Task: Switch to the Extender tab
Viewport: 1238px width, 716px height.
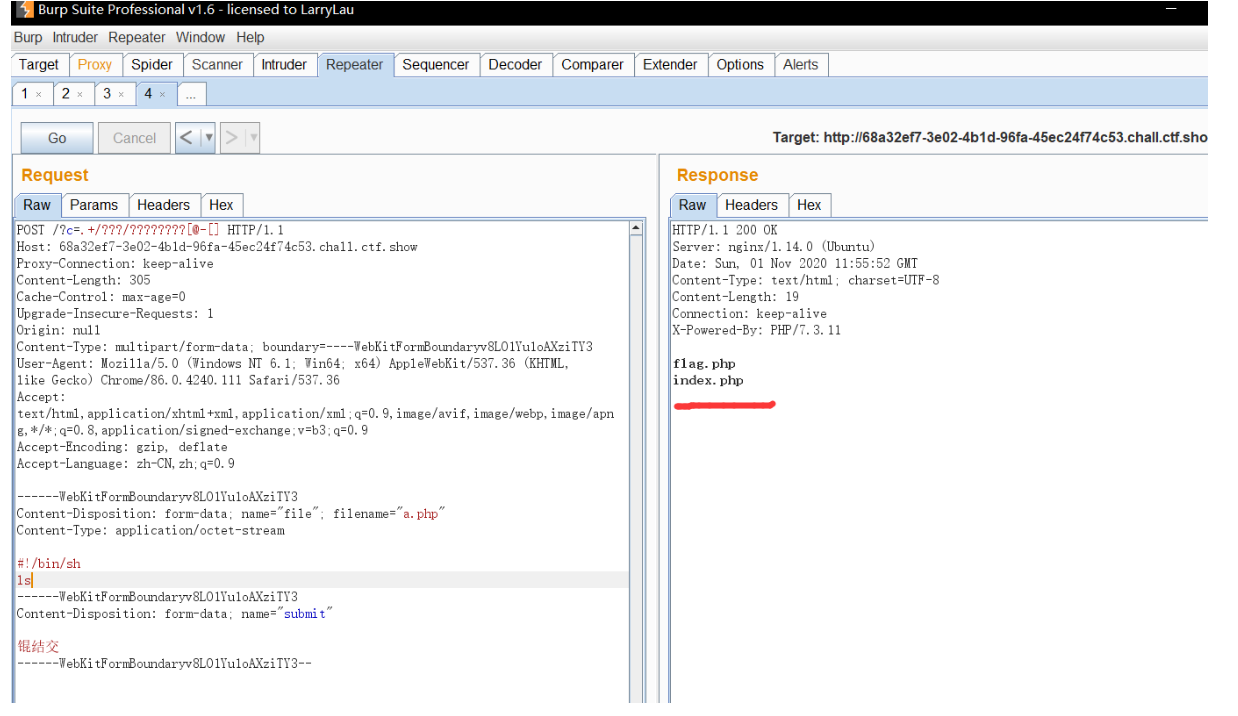Action: pyautogui.click(x=670, y=64)
